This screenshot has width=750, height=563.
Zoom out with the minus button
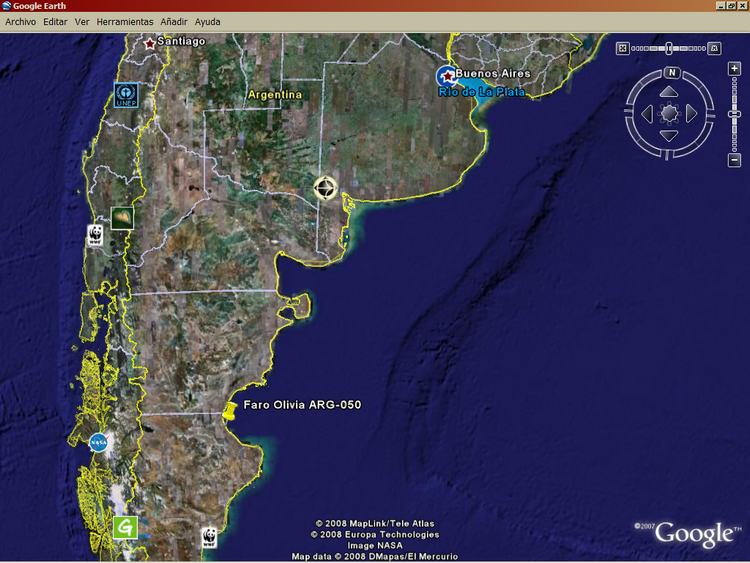point(735,160)
